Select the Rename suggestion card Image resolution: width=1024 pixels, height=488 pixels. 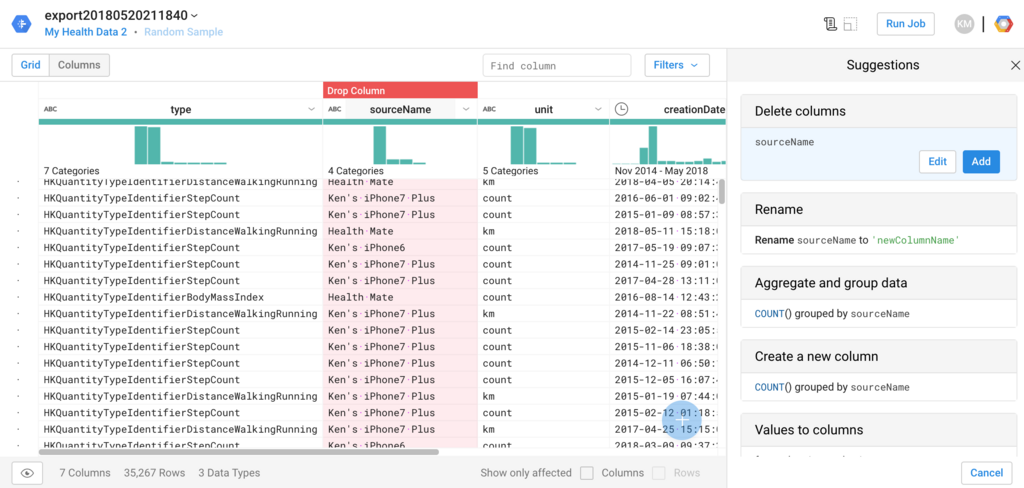tap(878, 223)
